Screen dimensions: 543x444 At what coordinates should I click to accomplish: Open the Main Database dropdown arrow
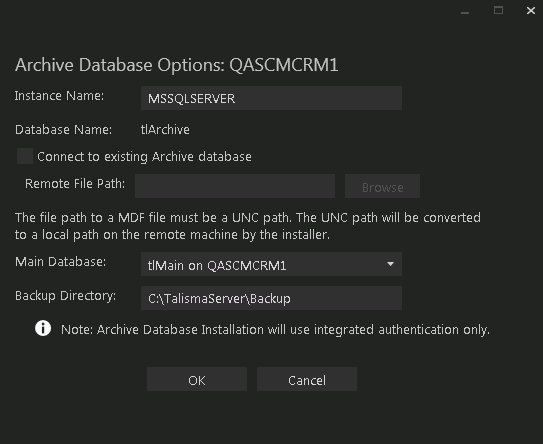coord(390,264)
